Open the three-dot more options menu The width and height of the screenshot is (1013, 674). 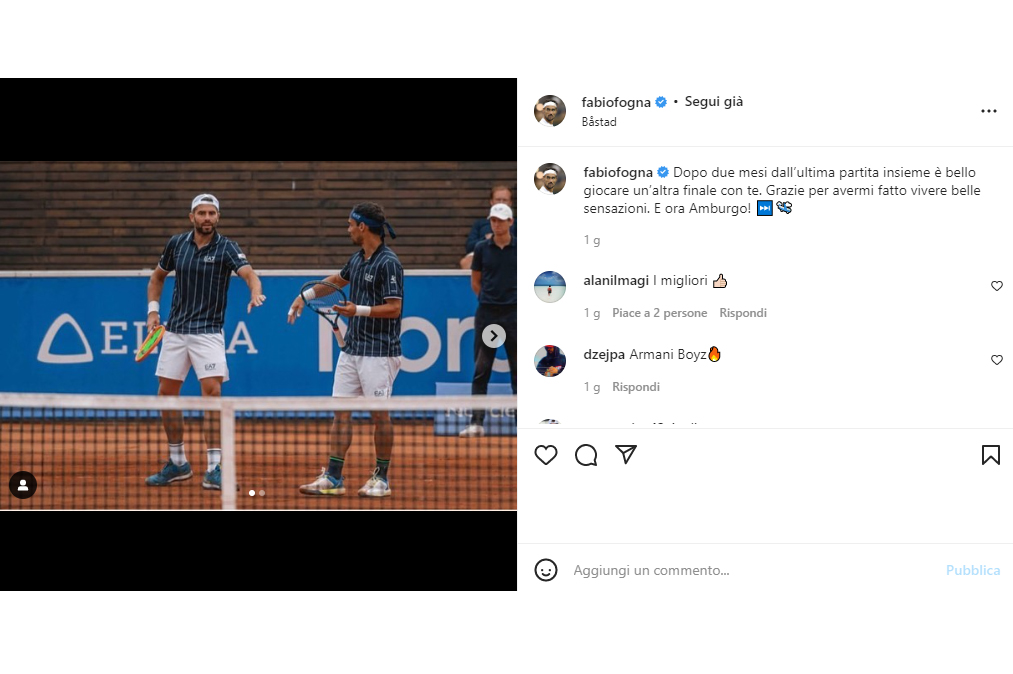coord(988,111)
